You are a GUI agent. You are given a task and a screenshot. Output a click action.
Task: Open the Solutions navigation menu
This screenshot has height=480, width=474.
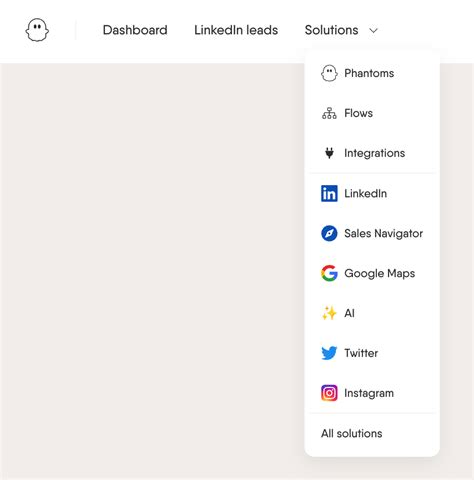341,30
